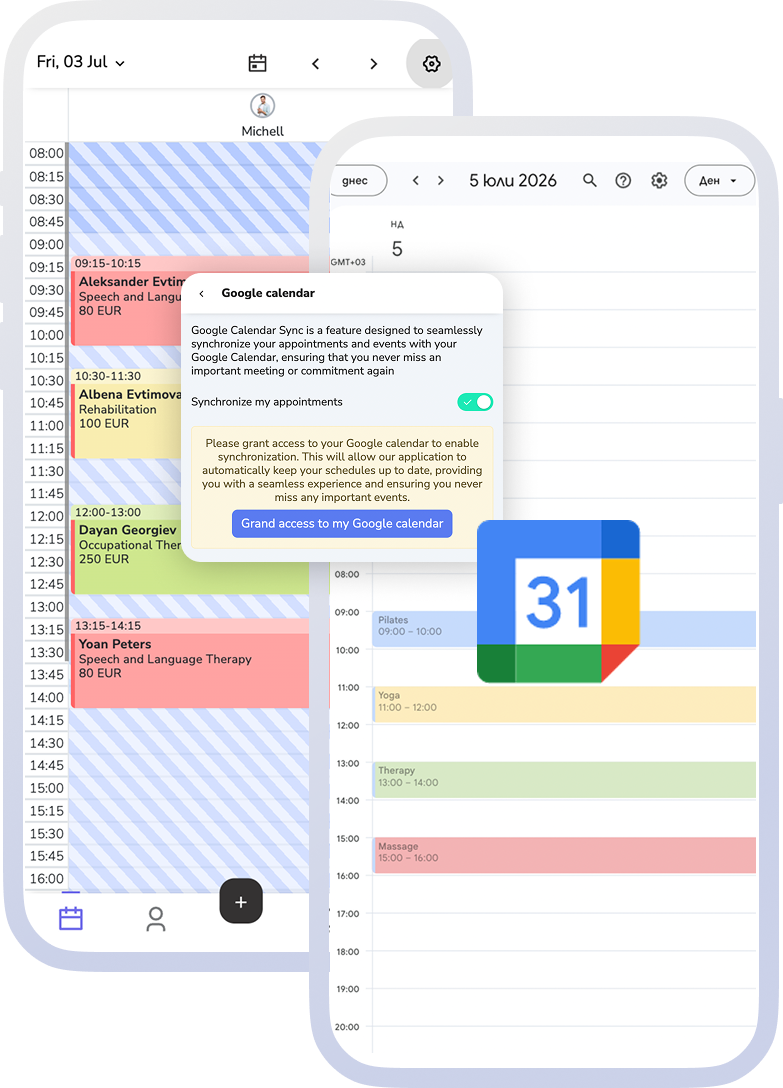Open the settings gear in Google Calendar
This screenshot has width=783, height=1088.
659,180
